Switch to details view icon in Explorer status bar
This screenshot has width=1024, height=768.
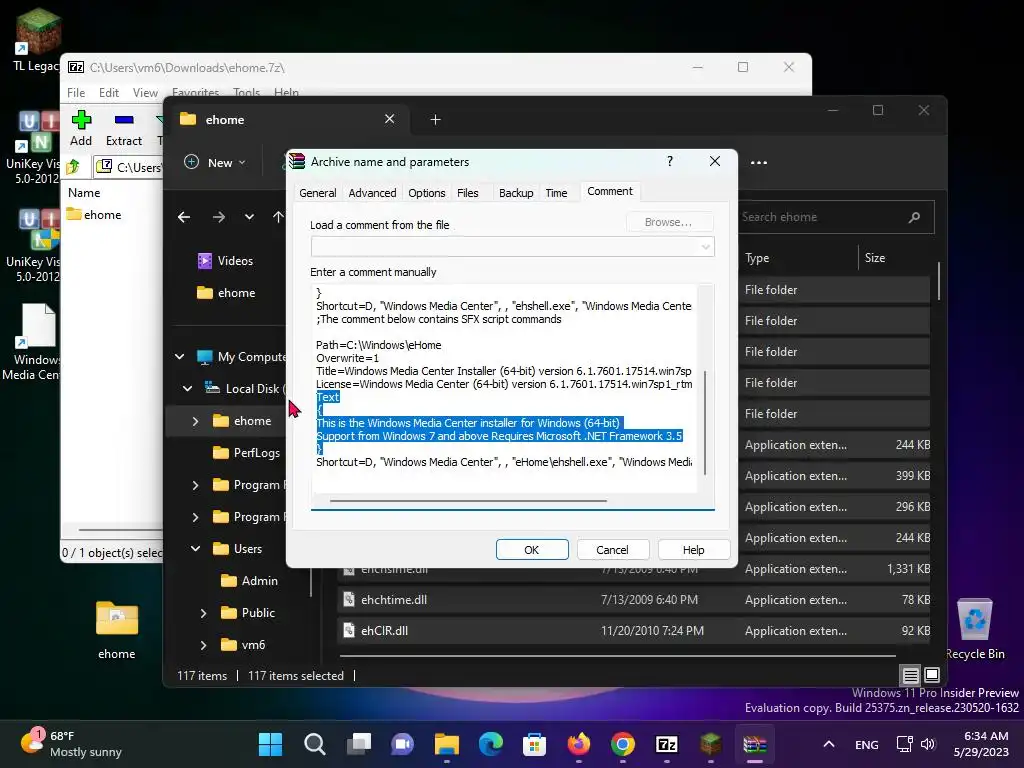coord(910,675)
